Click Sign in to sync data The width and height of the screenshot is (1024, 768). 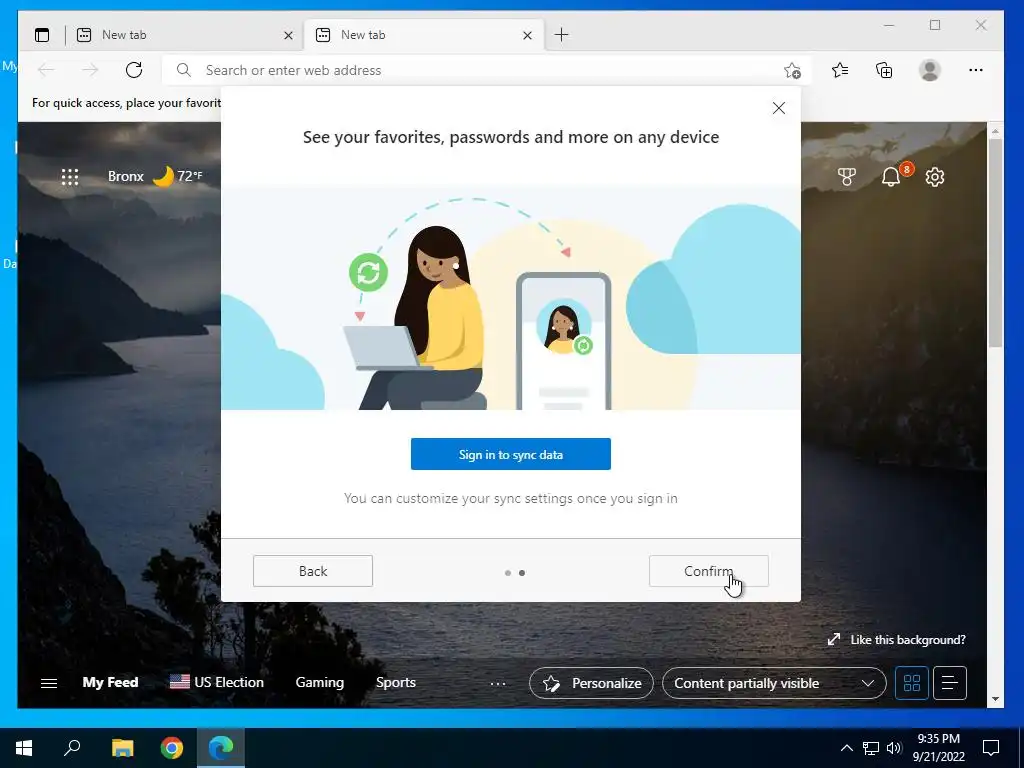[511, 454]
